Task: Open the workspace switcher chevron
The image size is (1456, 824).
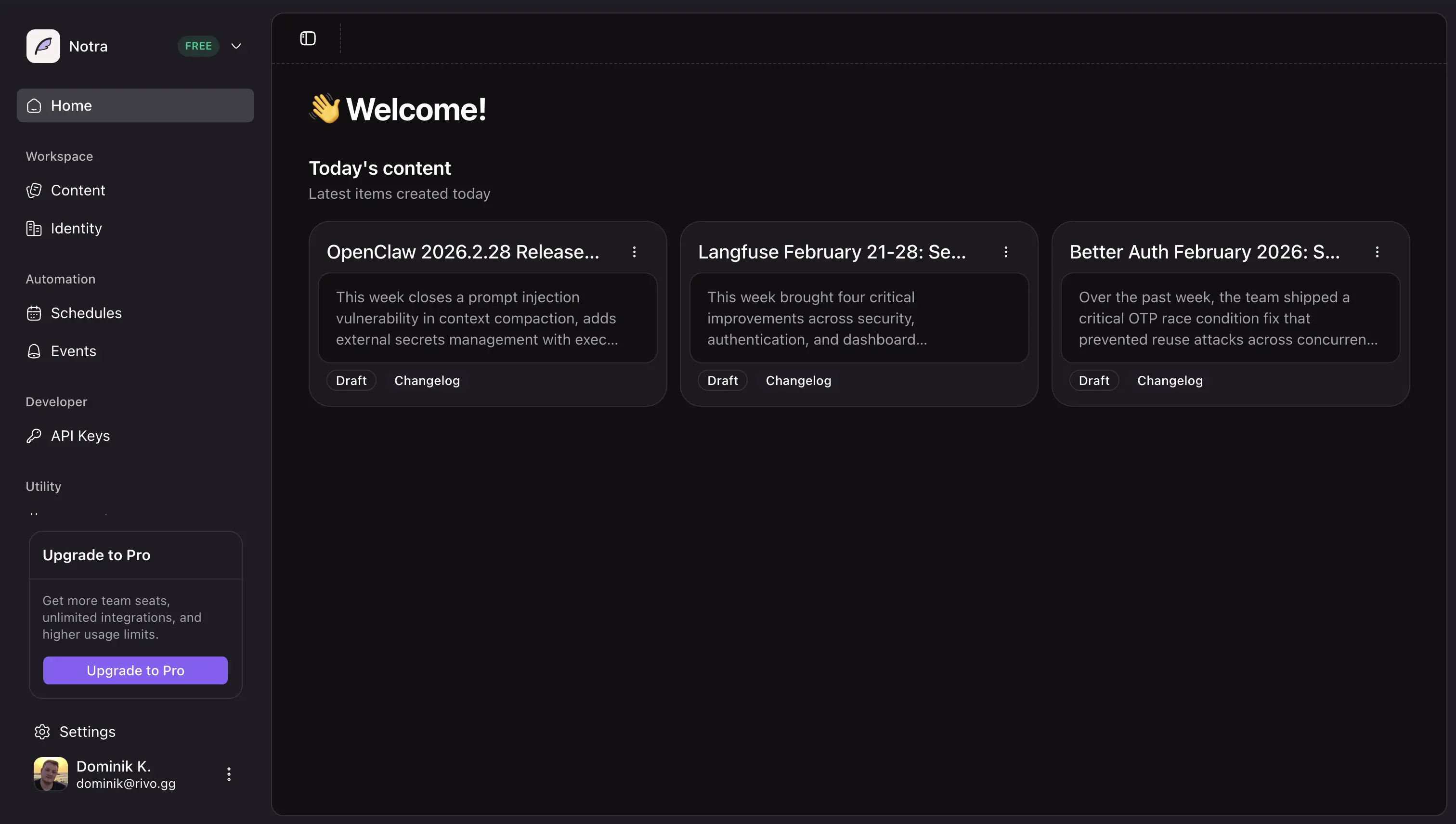Action: click(x=236, y=46)
